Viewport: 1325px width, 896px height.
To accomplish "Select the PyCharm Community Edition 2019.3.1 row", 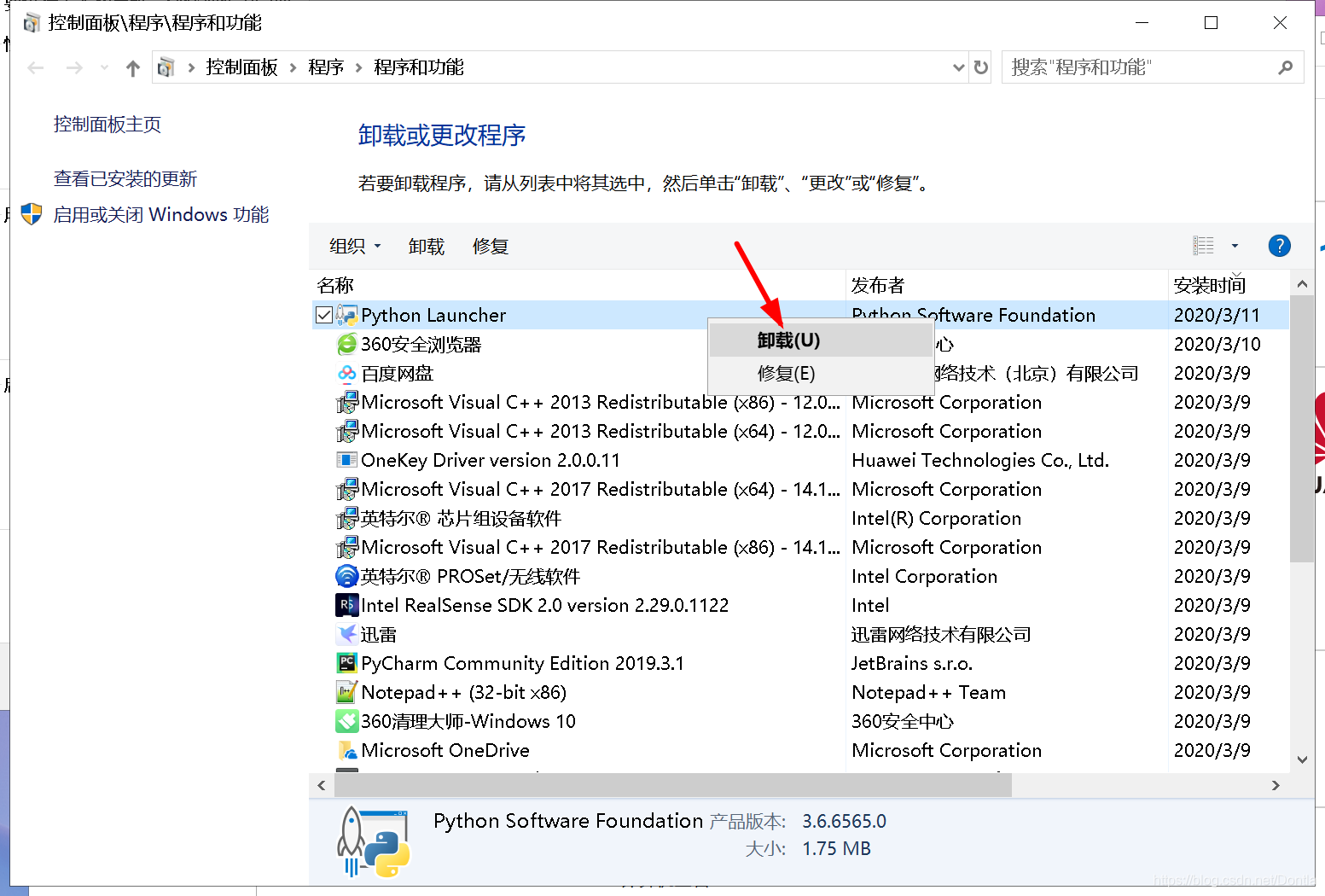I will pos(800,663).
